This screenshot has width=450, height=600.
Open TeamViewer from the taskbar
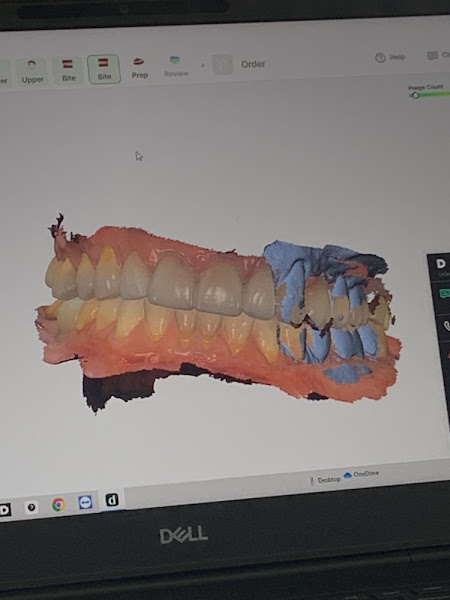pos(85,502)
